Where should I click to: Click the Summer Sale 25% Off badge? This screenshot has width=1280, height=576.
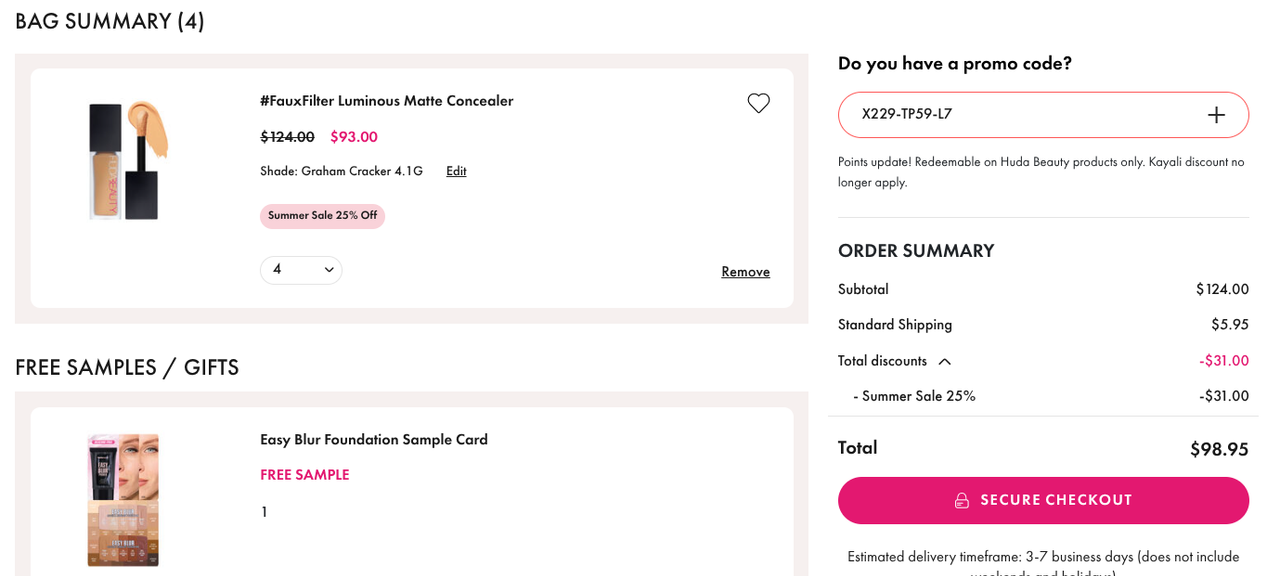[x=322, y=216]
